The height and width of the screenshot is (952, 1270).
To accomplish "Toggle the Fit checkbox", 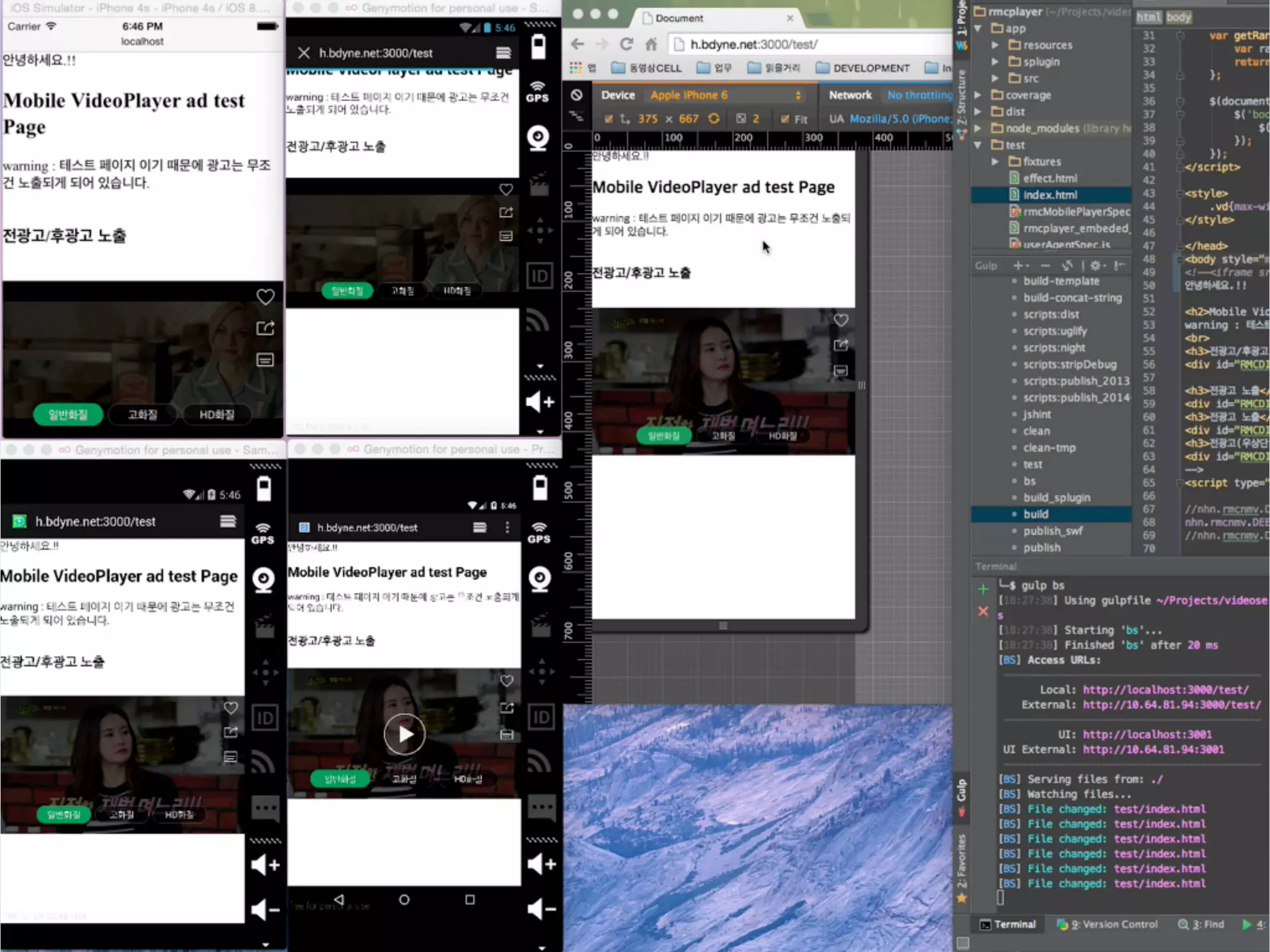I will point(785,119).
